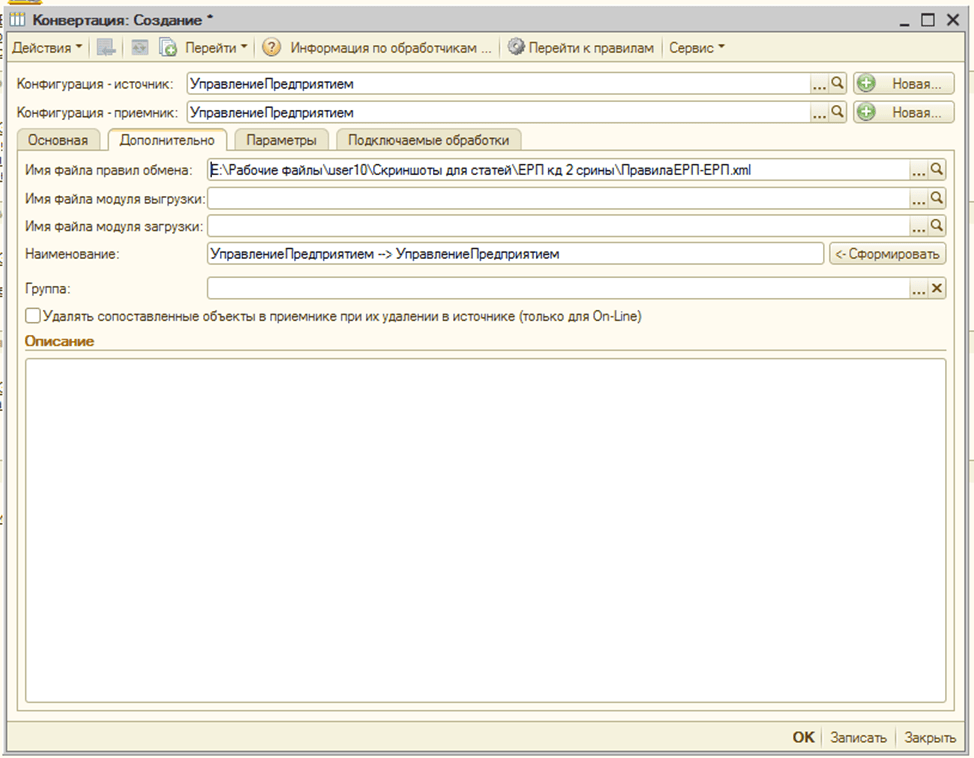Browse for export module file with ellipsis
This screenshot has height=758, width=974.
click(918, 199)
